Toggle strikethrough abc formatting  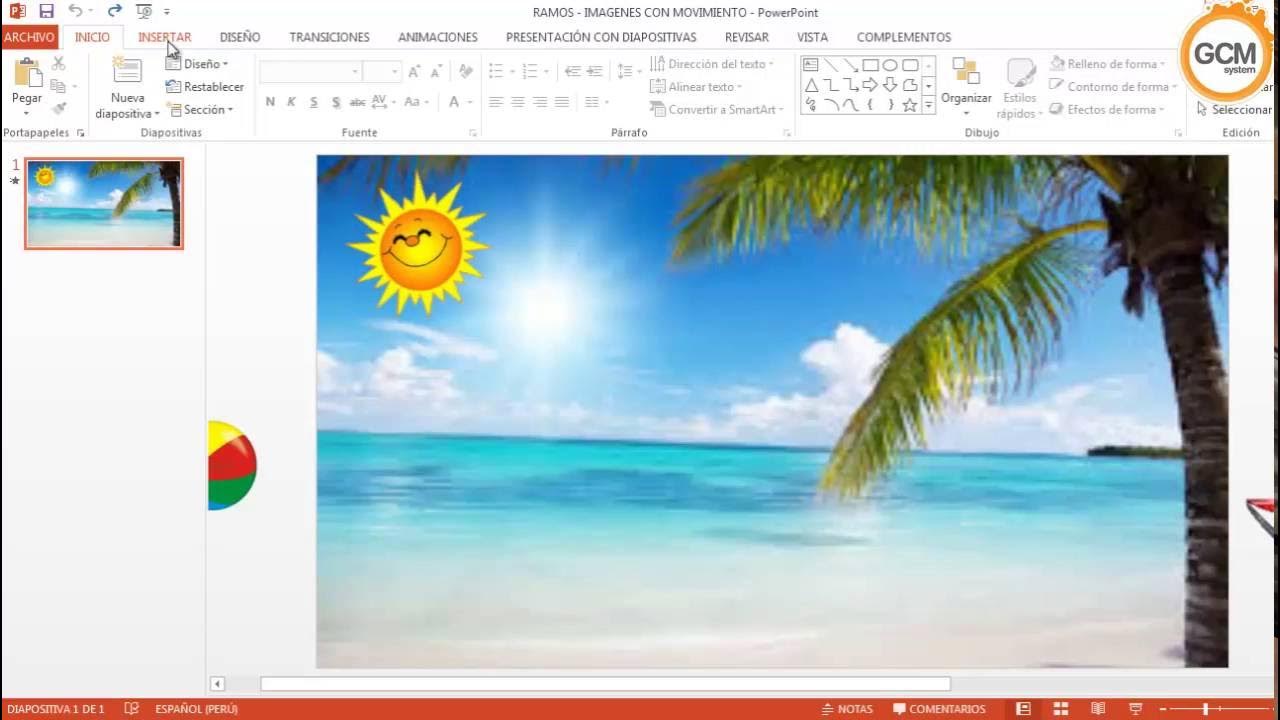point(357,102)
